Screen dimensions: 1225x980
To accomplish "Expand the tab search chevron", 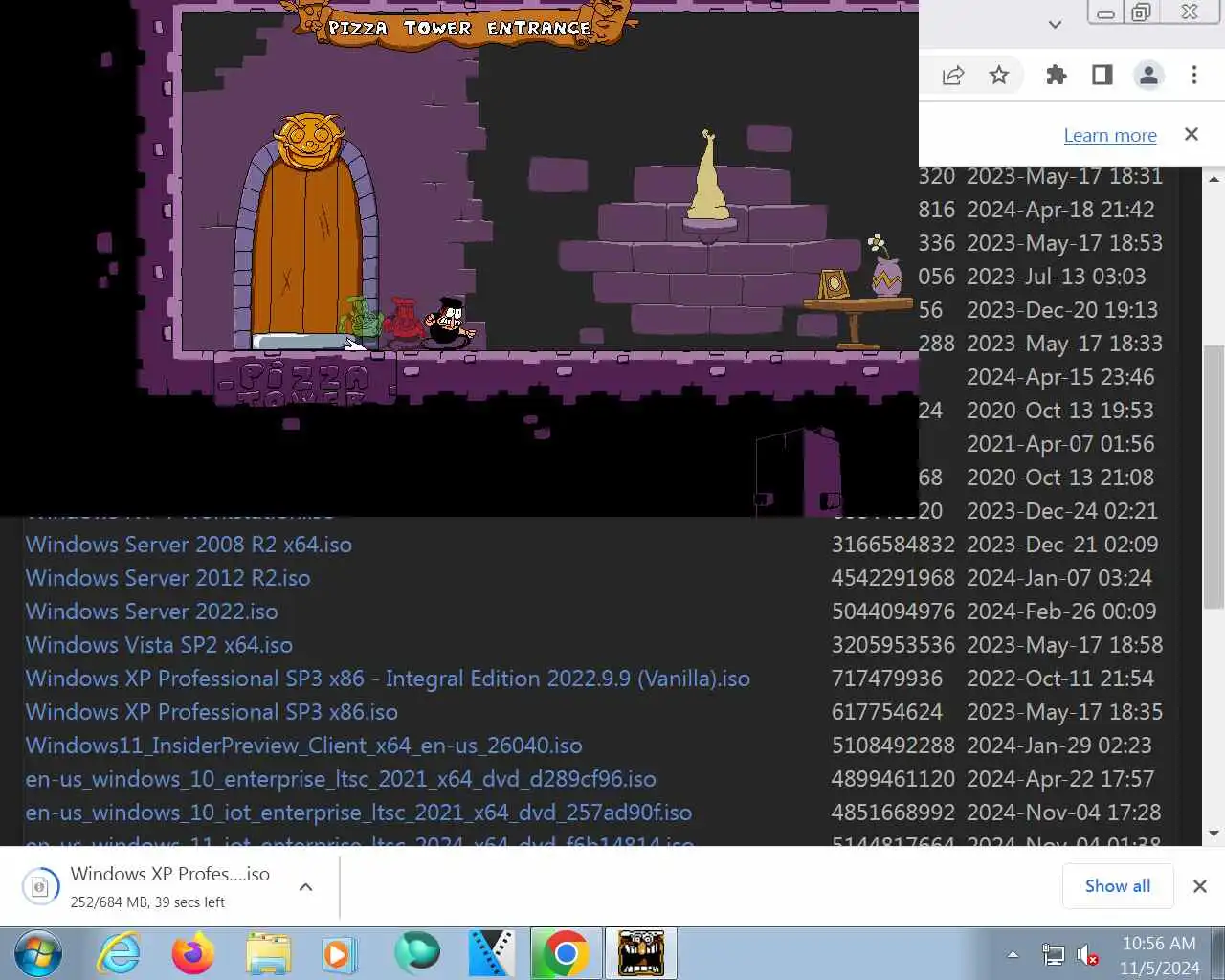I will 1055,24.
